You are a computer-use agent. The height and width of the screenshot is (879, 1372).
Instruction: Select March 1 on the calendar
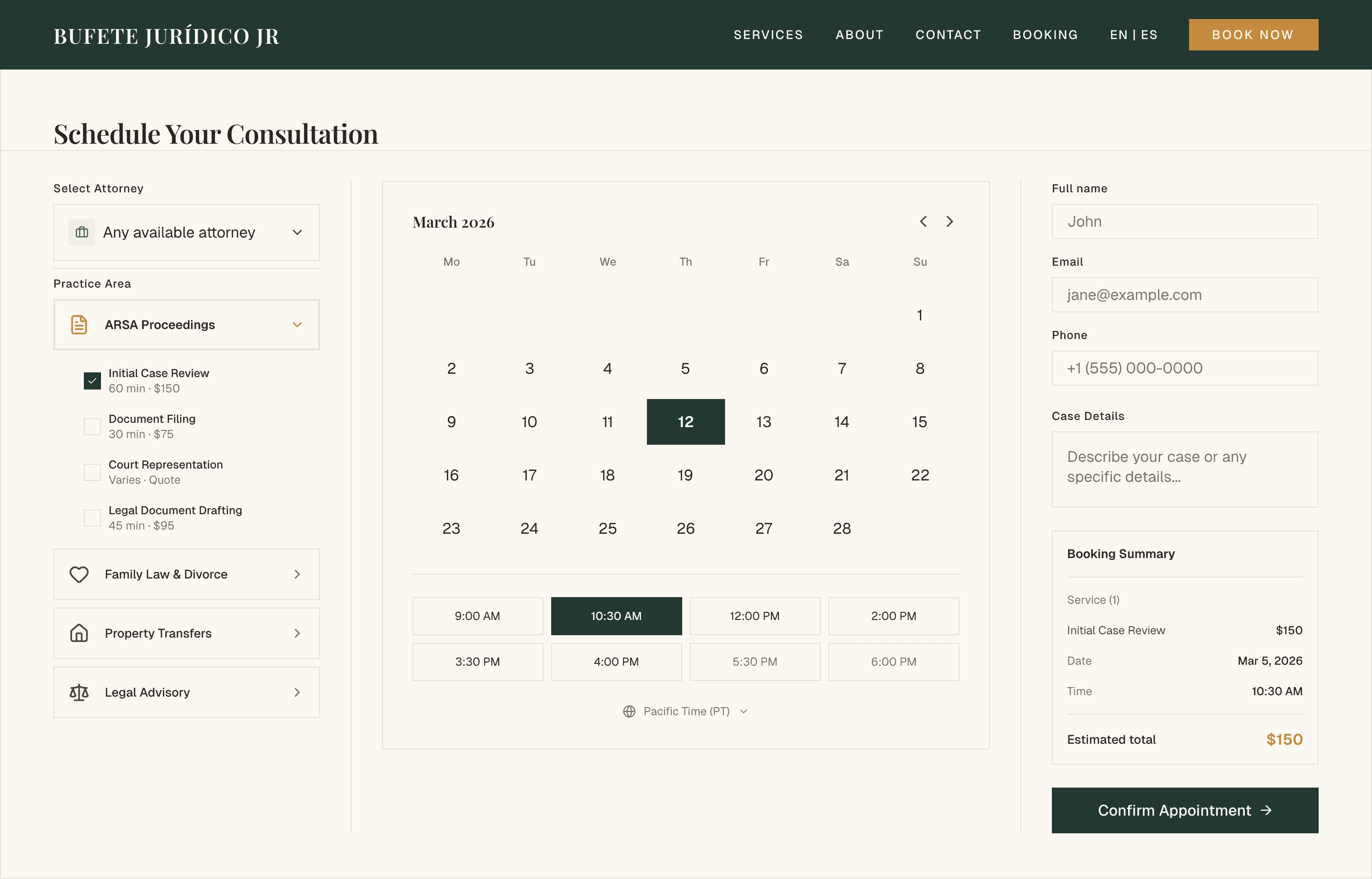pyautogui.click(x=920, y=315)
